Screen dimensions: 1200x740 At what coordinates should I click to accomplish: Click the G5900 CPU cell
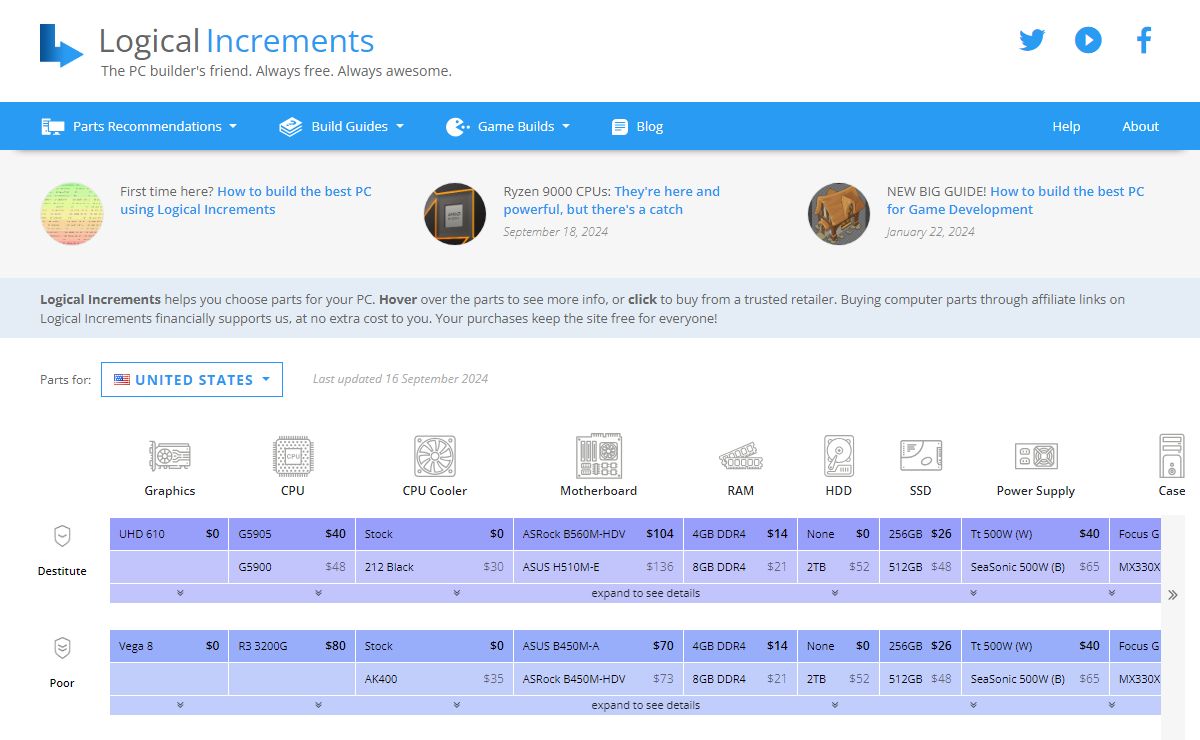coord(292,567)
